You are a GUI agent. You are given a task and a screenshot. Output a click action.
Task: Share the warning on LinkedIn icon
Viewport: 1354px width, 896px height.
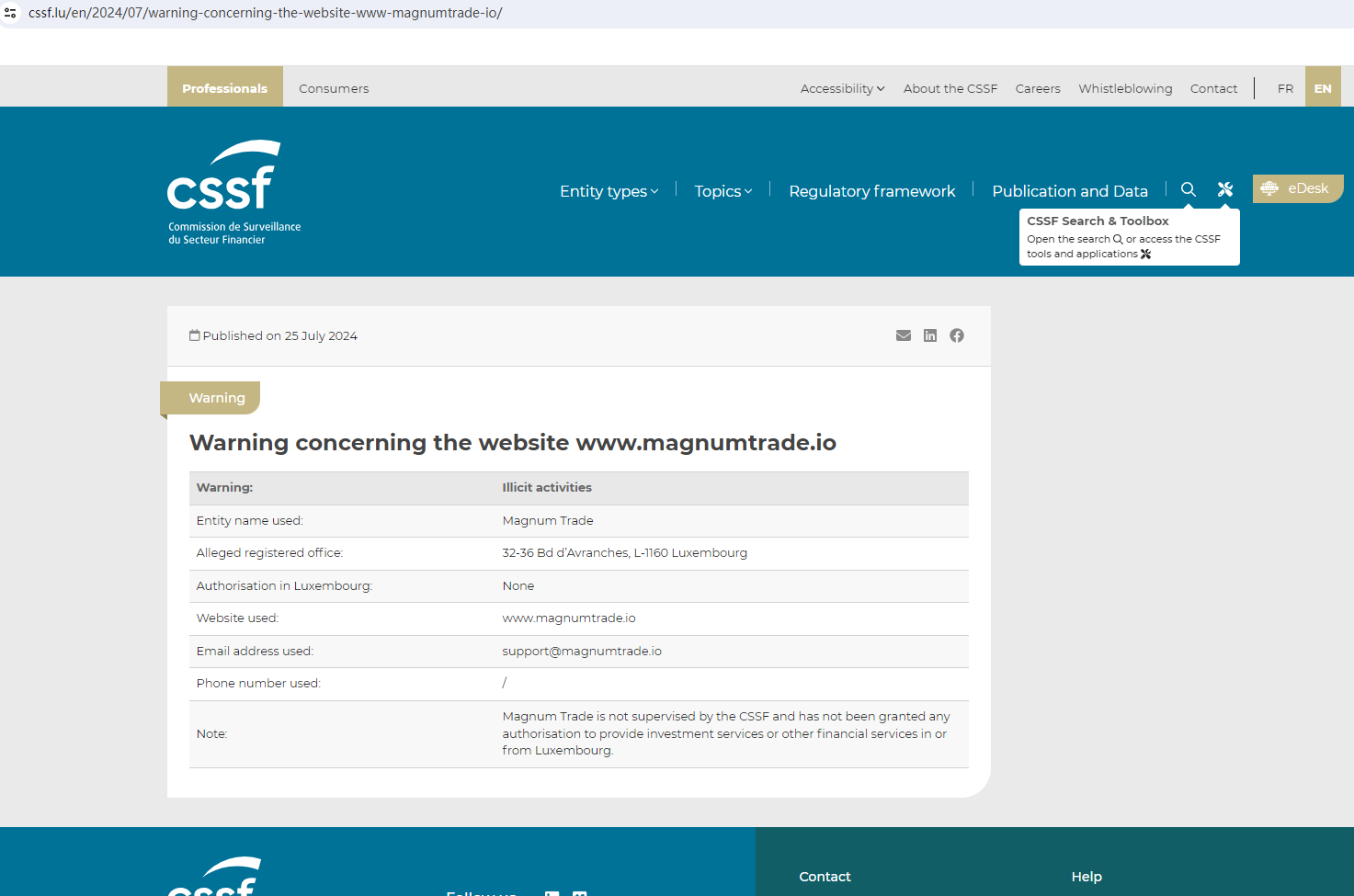coord(930,335)
